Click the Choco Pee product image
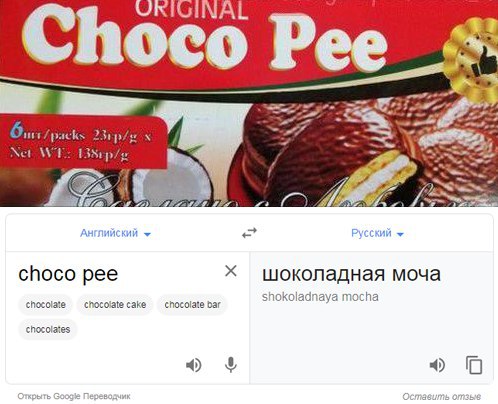 [249, 103]
